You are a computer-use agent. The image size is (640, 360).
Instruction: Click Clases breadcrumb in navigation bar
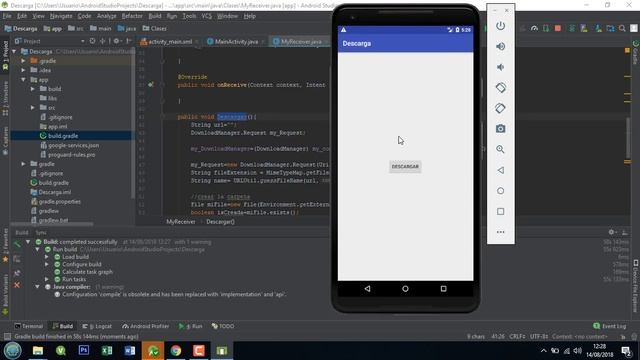pyautogui.click(x=155, y=29)
